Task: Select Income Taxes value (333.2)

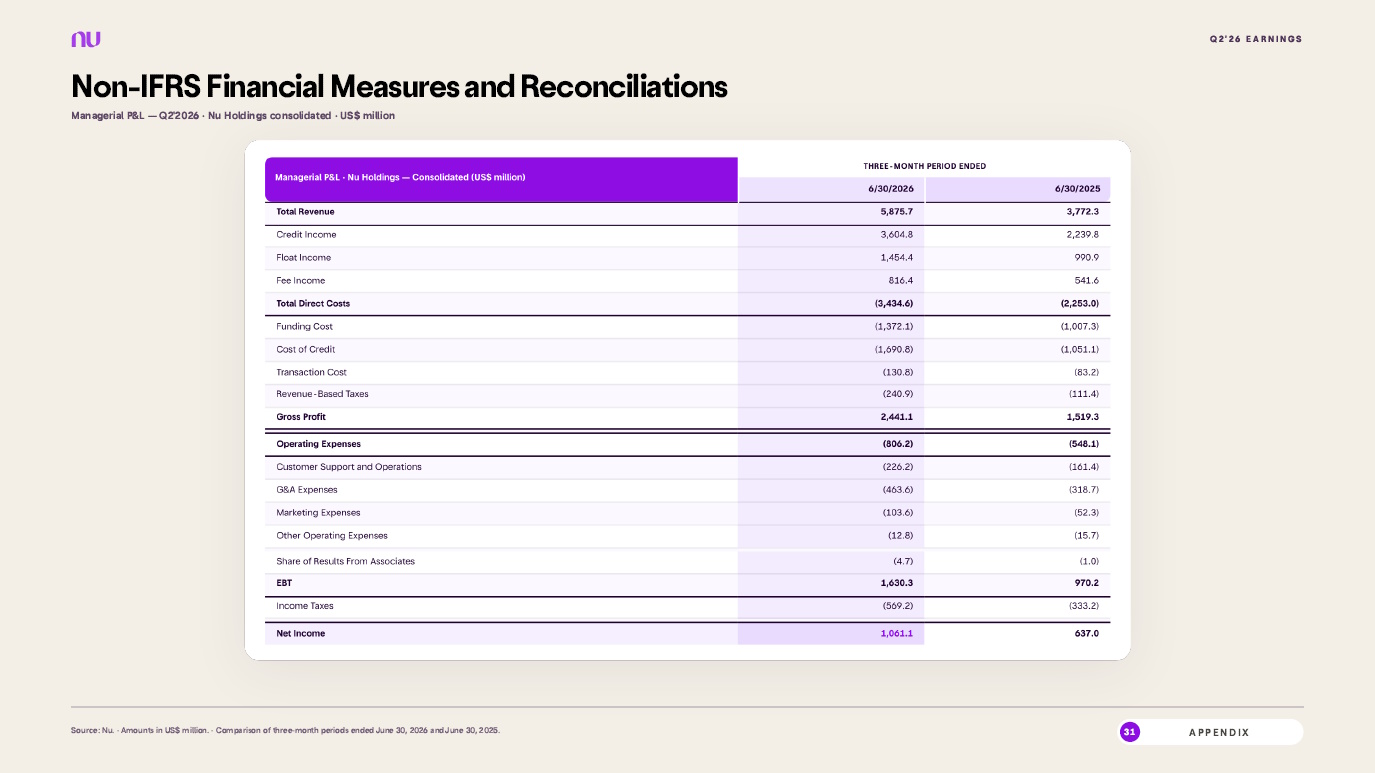Action: (1083, 607)
